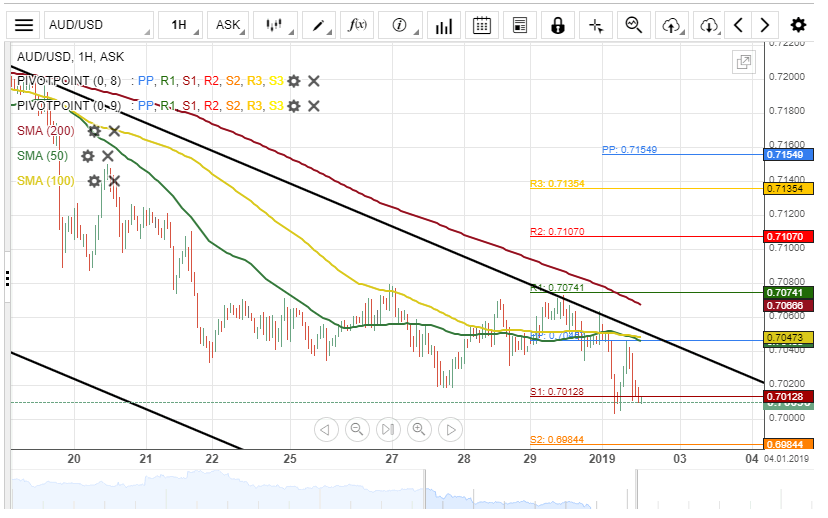This screenshot has width=828, height=518.
Task: Open chart settings gear in toolbar
Action: point(797,25)
